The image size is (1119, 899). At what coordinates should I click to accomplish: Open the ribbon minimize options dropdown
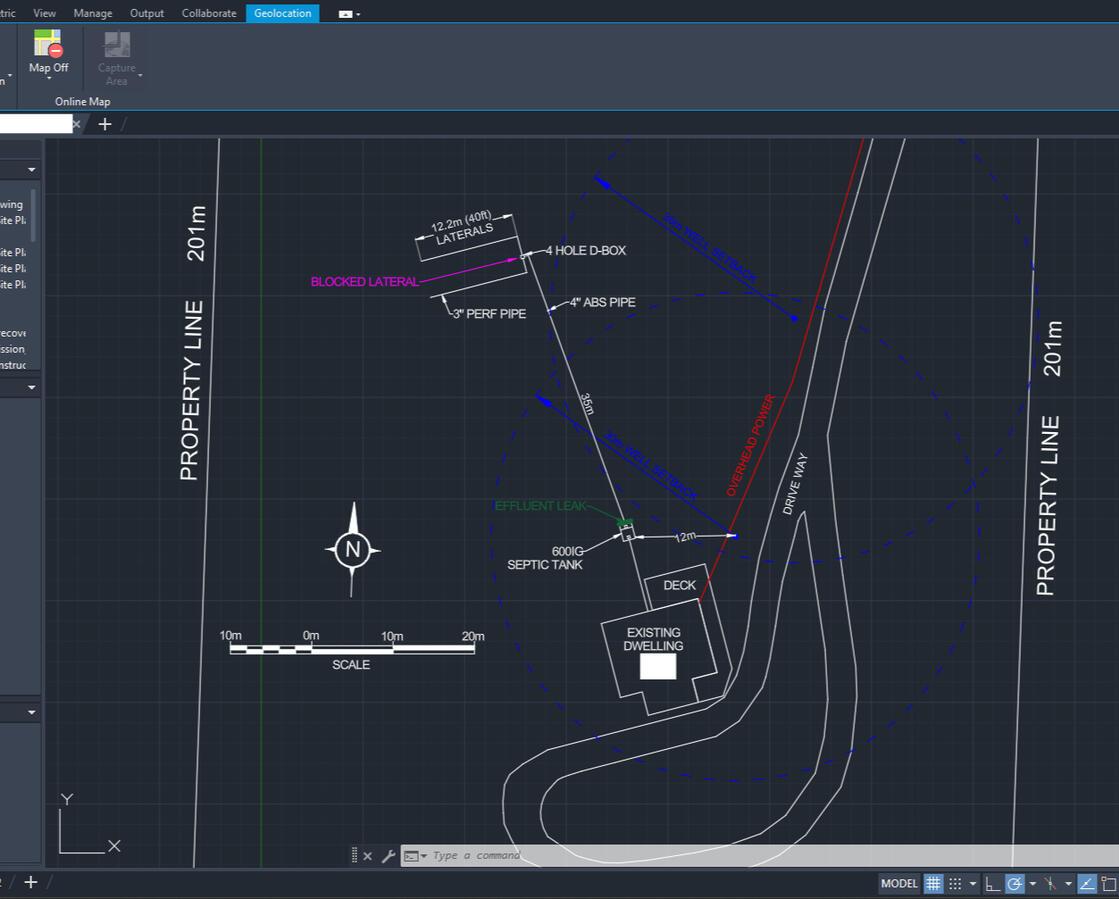351,14
